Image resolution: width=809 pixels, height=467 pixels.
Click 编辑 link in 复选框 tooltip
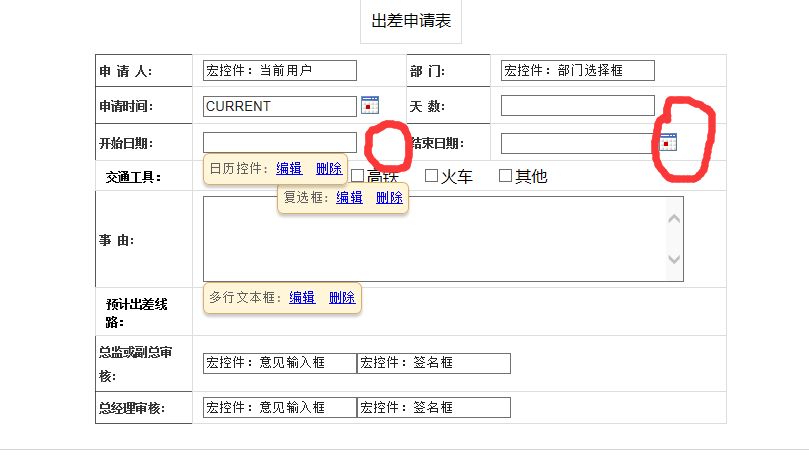[349, 198]
